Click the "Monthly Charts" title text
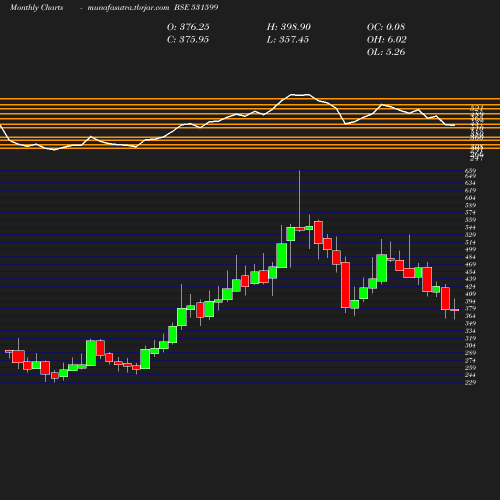 36,7
